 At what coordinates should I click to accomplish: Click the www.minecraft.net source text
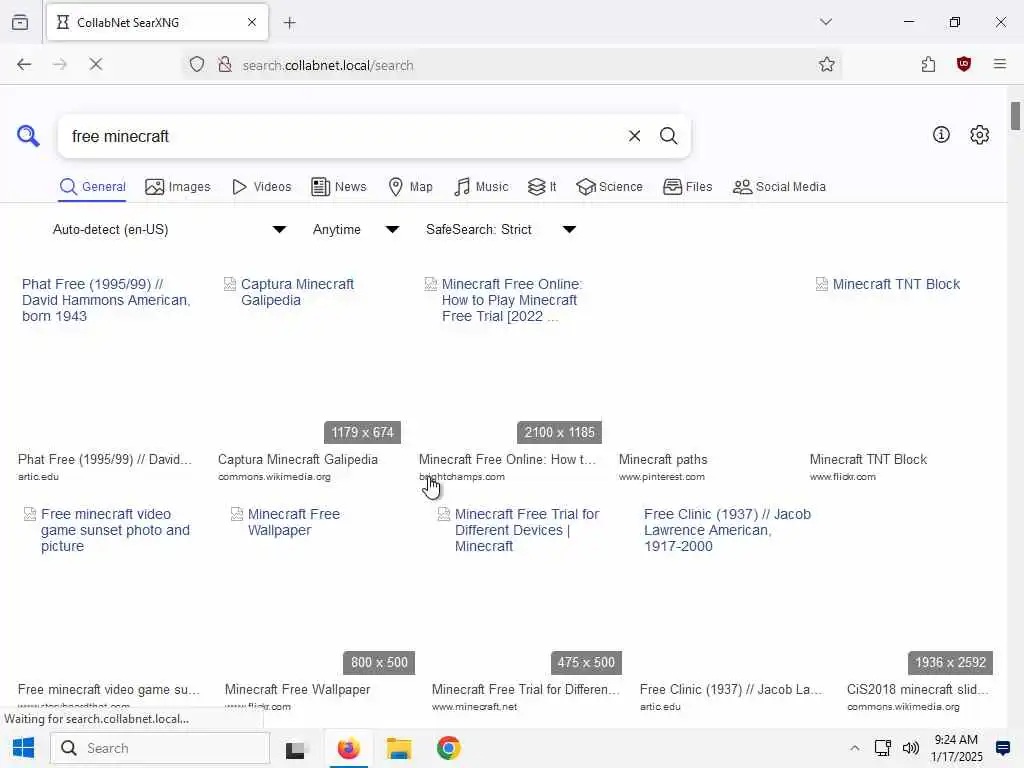tap(474, 707)
